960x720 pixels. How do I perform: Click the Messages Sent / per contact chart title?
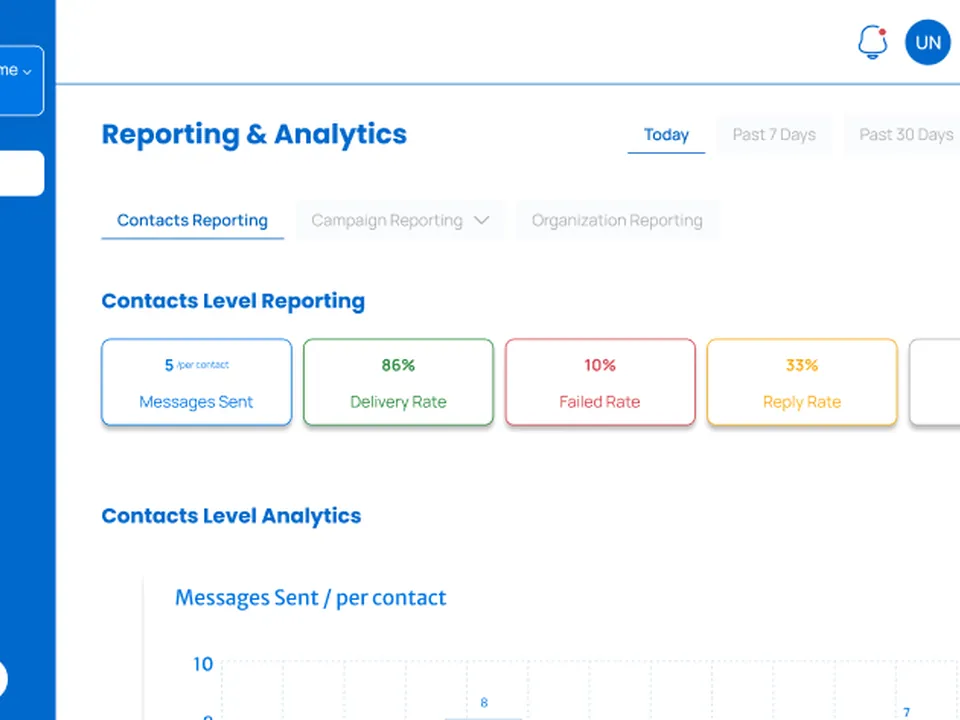pos(310,598)
